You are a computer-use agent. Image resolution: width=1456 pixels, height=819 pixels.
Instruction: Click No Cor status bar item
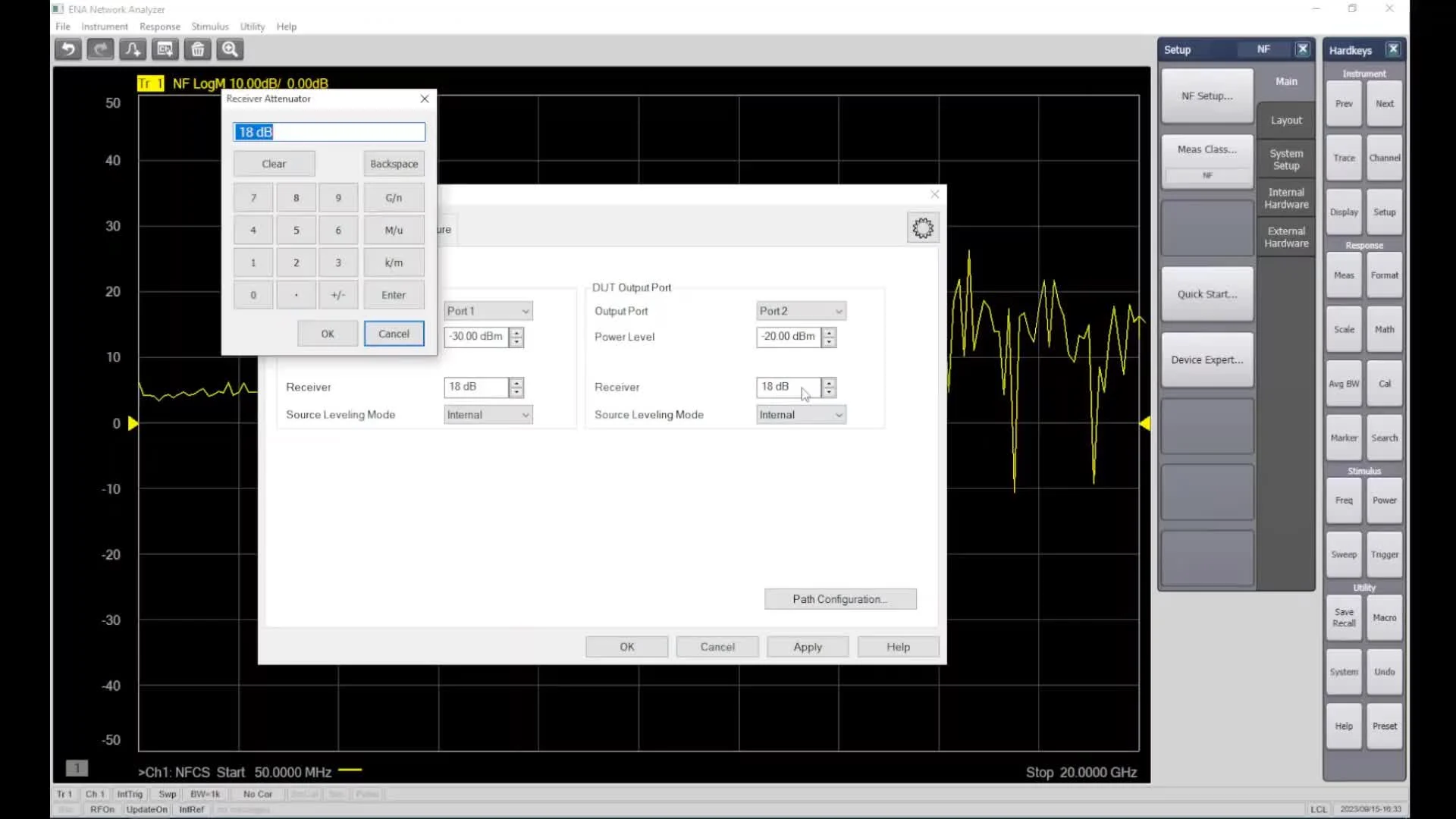[258, 794]
